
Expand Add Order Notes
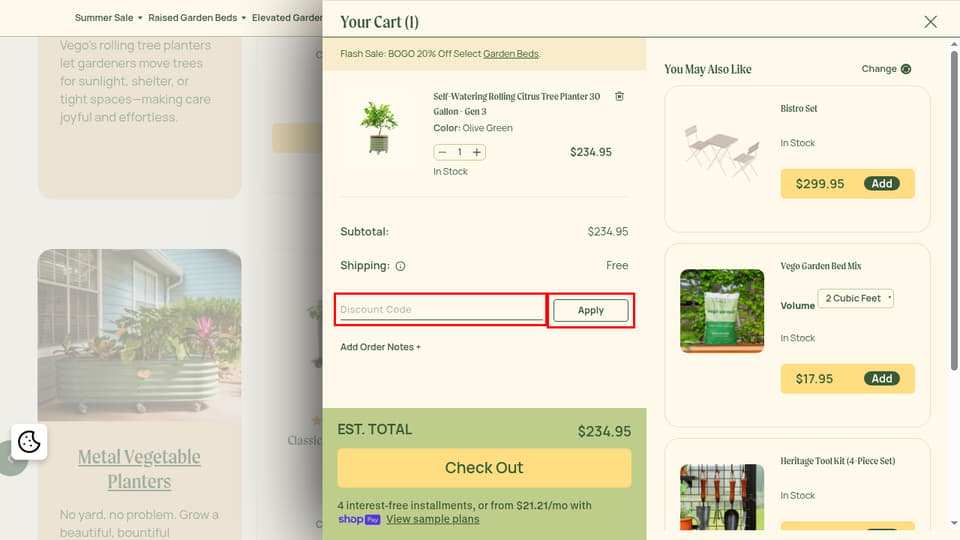tap(380, 347)
